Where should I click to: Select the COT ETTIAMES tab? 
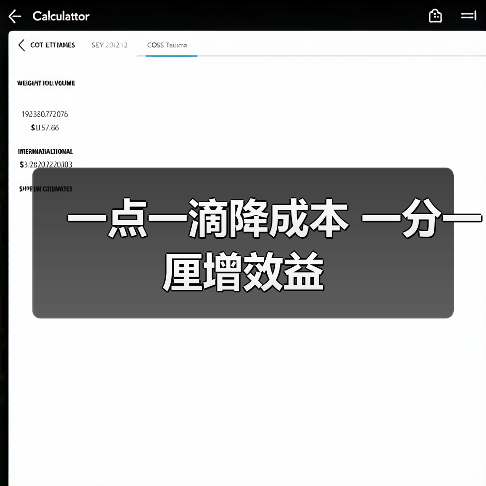[53, 45]
